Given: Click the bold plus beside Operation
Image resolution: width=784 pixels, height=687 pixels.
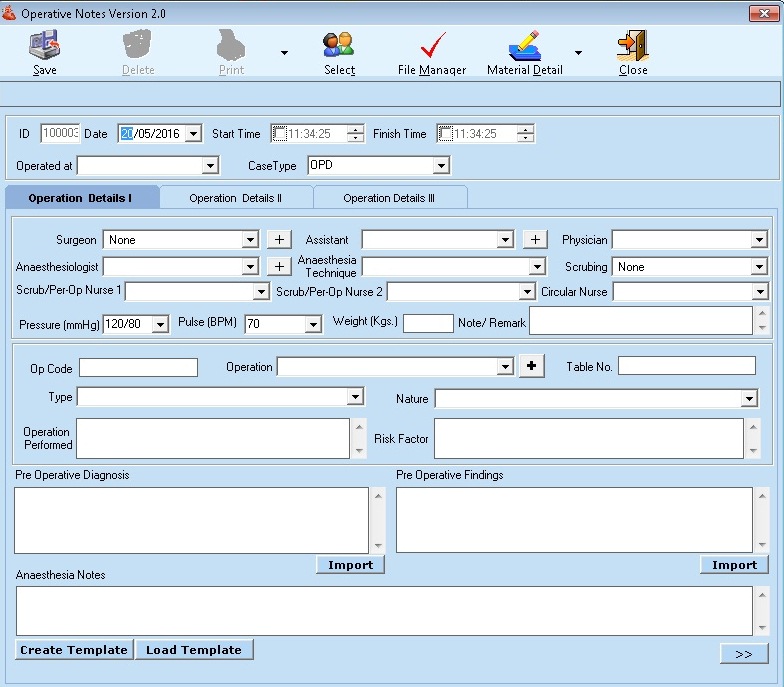Looking at the screenshot, I should [531, 367].
